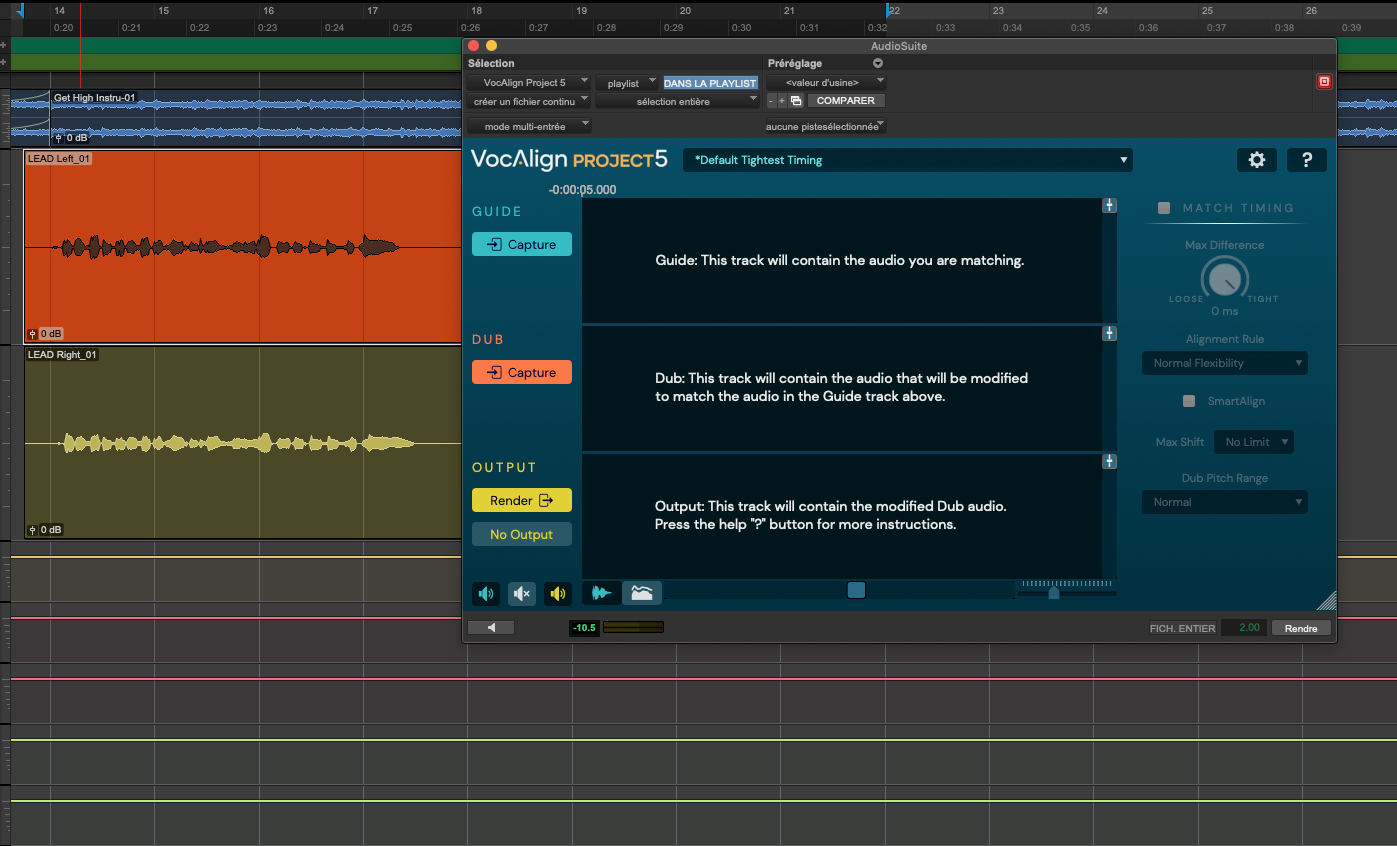Switch to energy/pitch trace display icon
Viewport: 1397px width, 846px height.
642,594
